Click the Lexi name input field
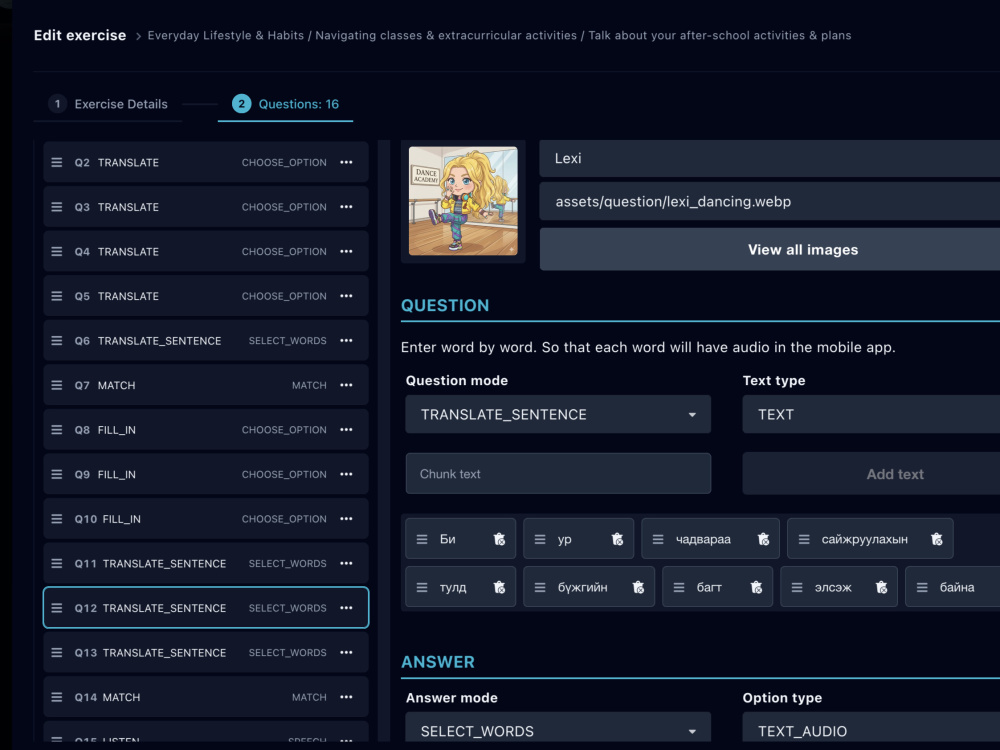 [x=770, y=158]
